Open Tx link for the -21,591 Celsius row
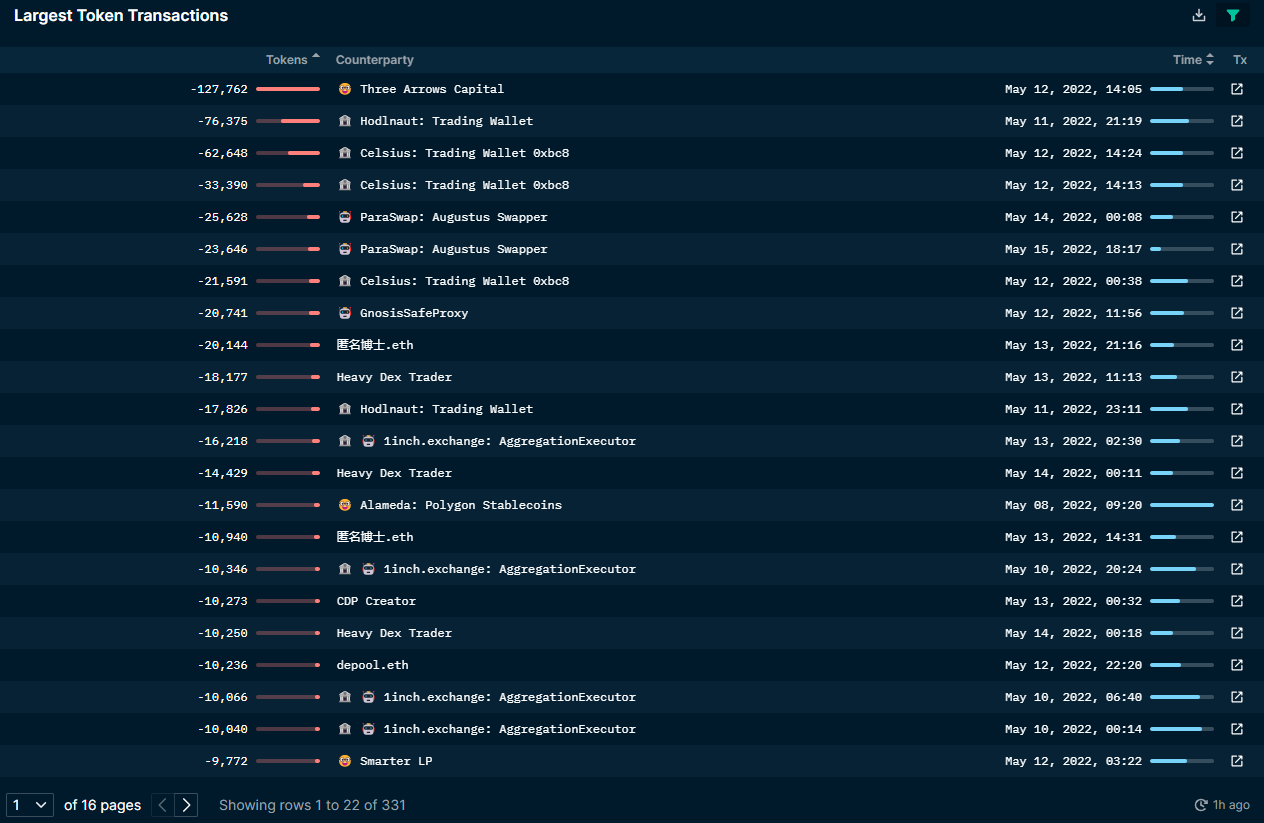The height and width of the screenshot is (823, 1264). coord(1237,281)
